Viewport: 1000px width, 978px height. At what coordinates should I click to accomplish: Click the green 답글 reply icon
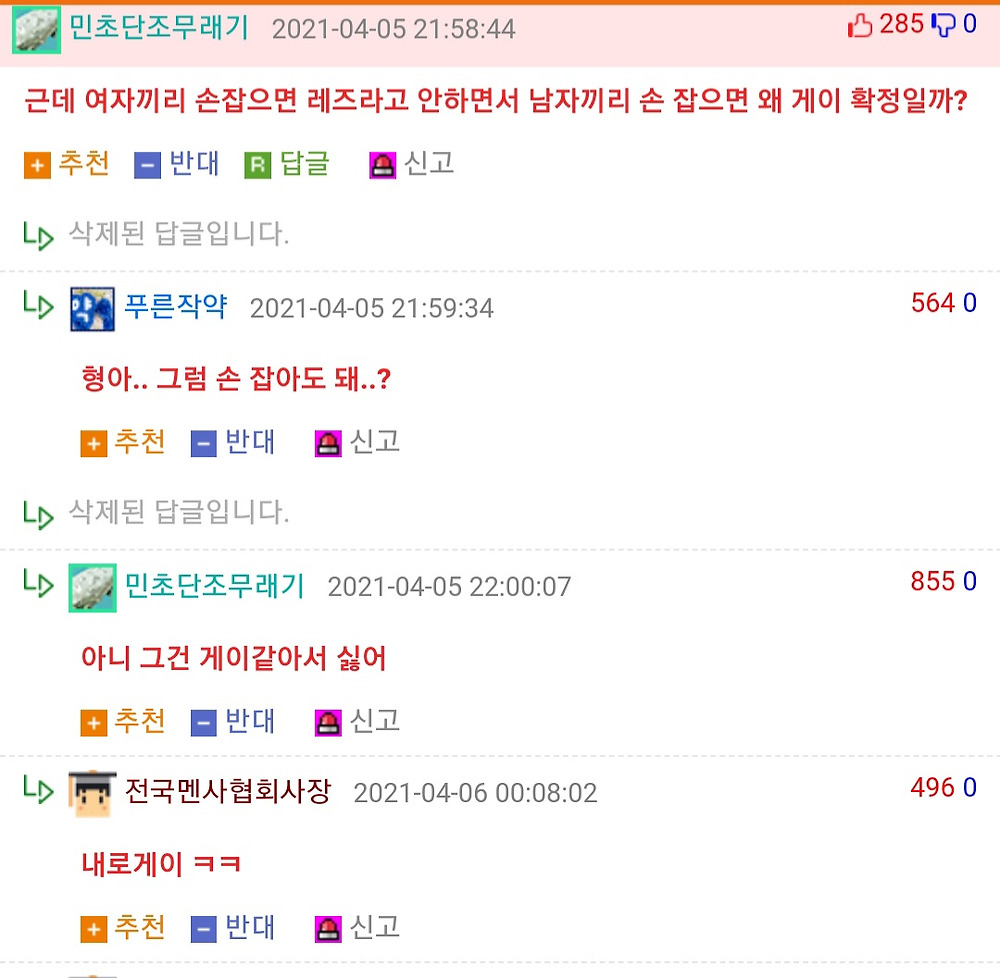pos(258,166)
